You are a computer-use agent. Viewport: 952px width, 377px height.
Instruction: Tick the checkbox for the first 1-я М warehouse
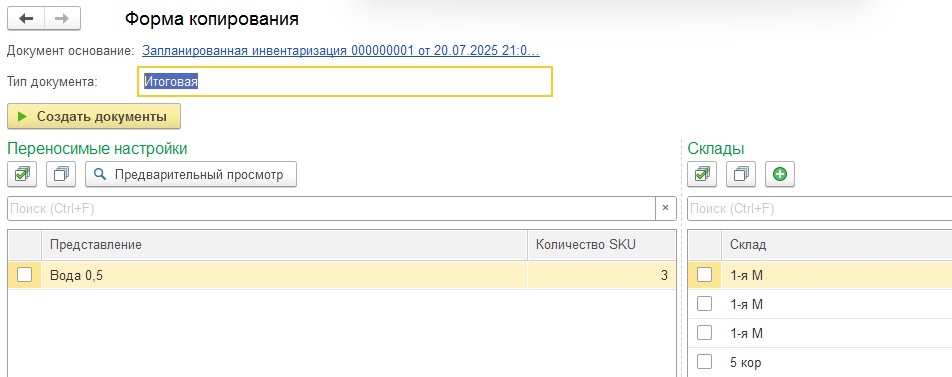[x=704, y=275]
